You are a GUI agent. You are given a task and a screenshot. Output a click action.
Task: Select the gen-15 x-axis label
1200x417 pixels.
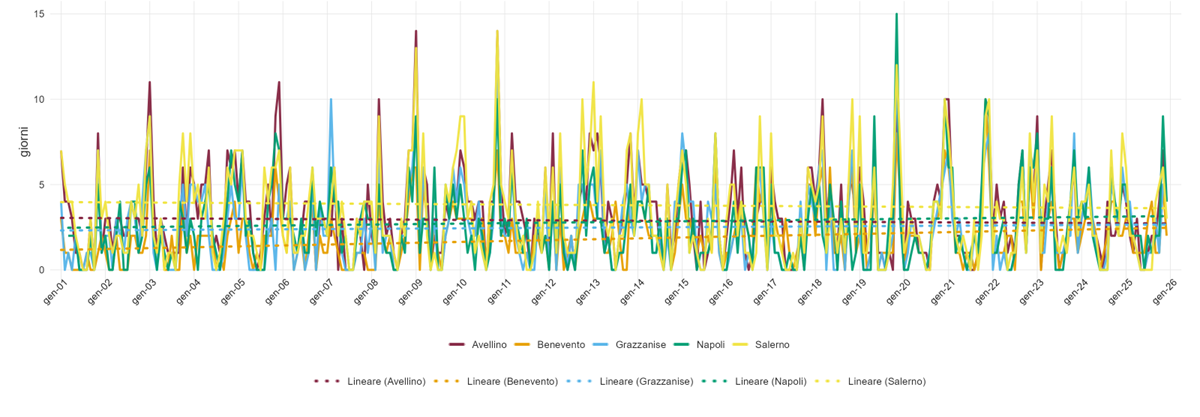click(x=678, y=291)
